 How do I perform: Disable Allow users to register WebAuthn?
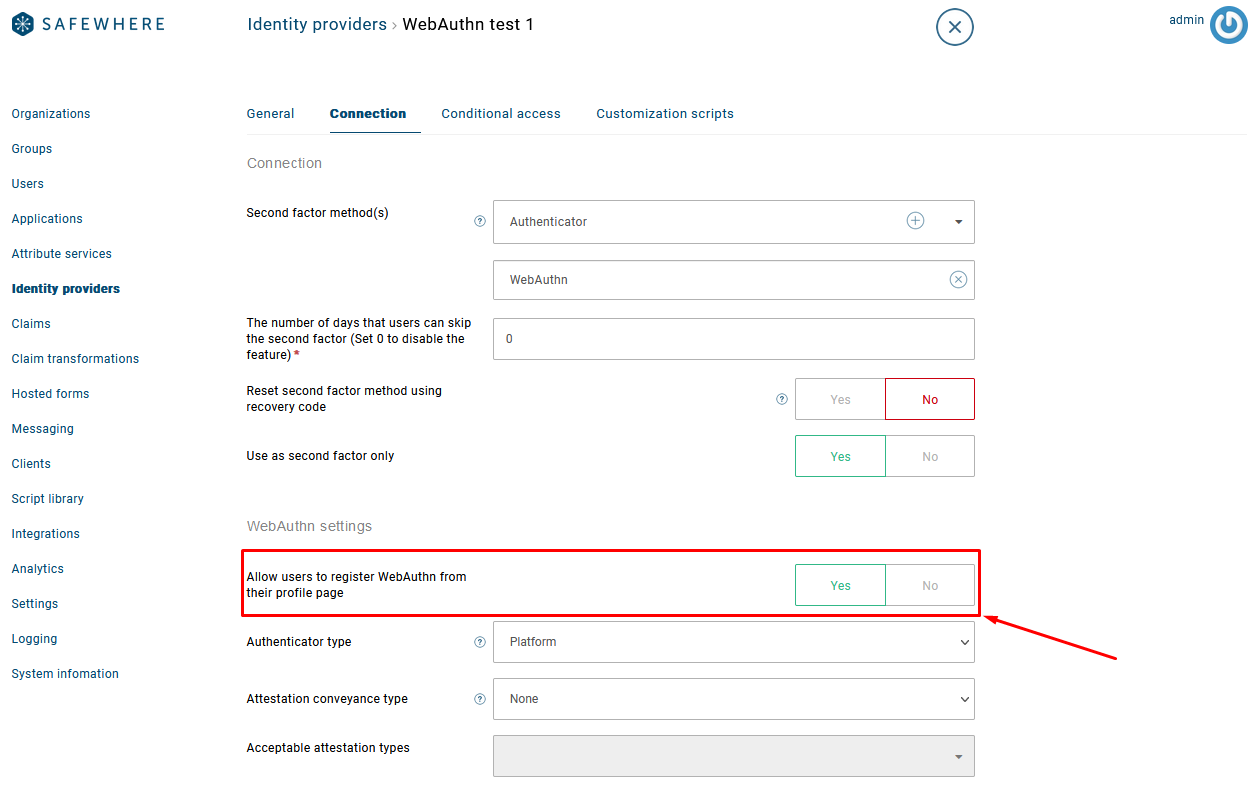(930, 585)
